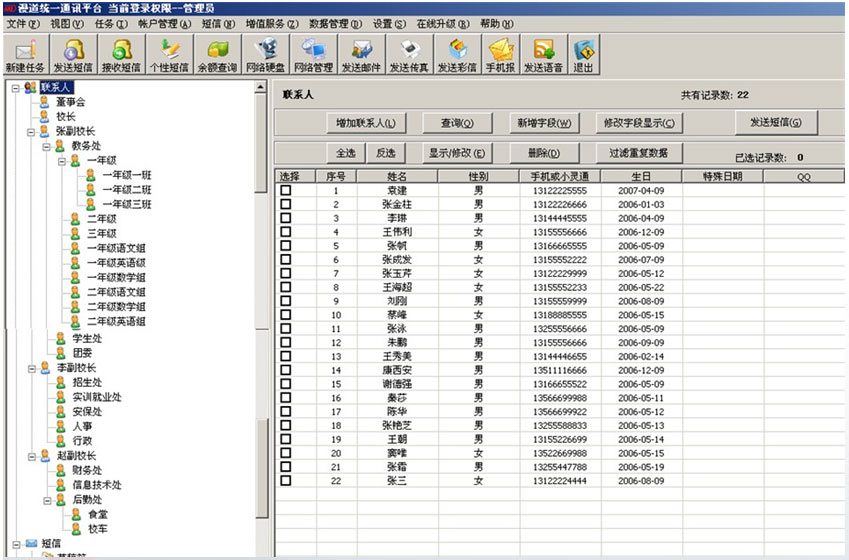
Task: Open 发送短信 from the toolbar
Action: (x=72, y=54)
